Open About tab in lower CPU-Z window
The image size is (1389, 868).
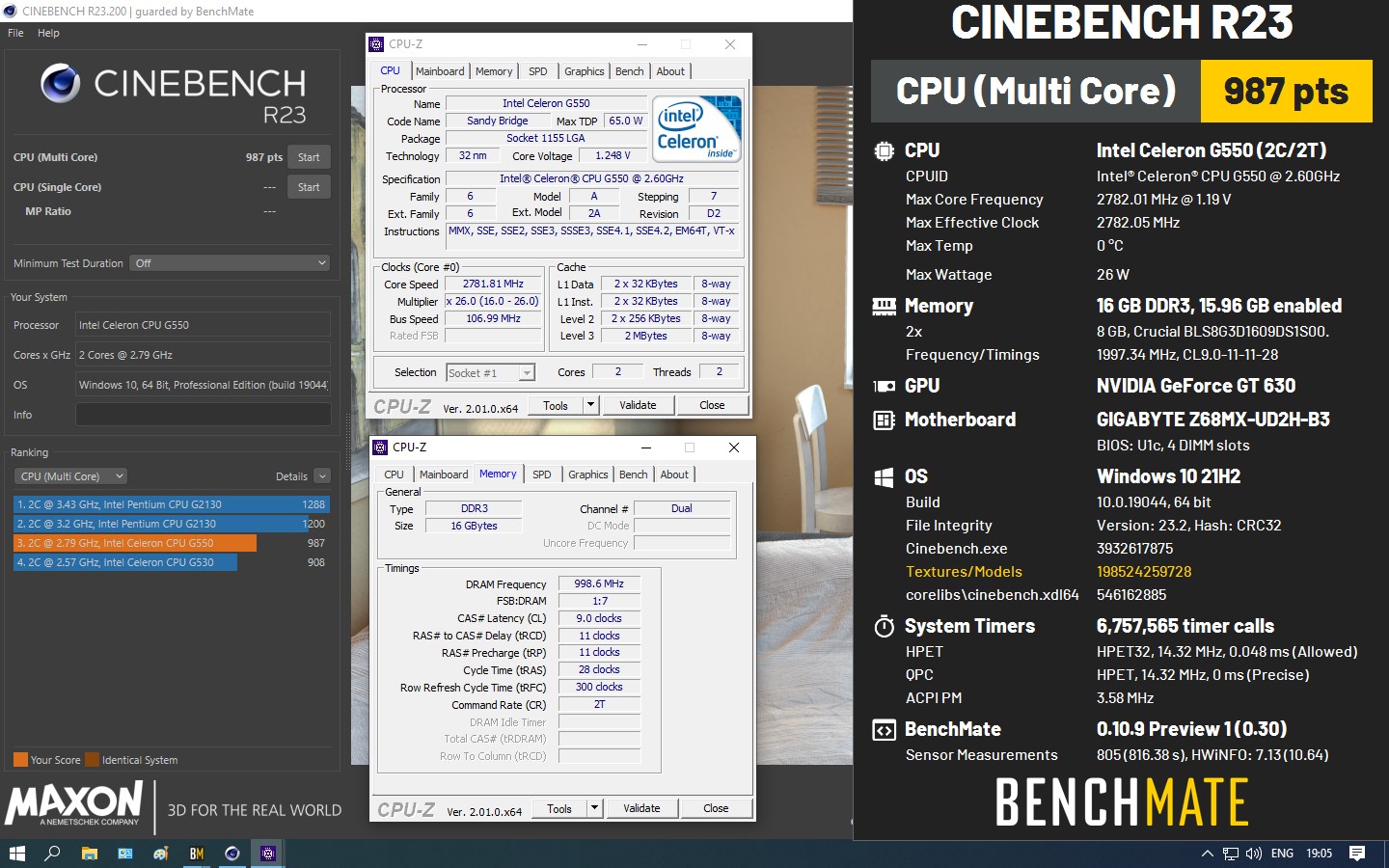(x=674, y=475)
